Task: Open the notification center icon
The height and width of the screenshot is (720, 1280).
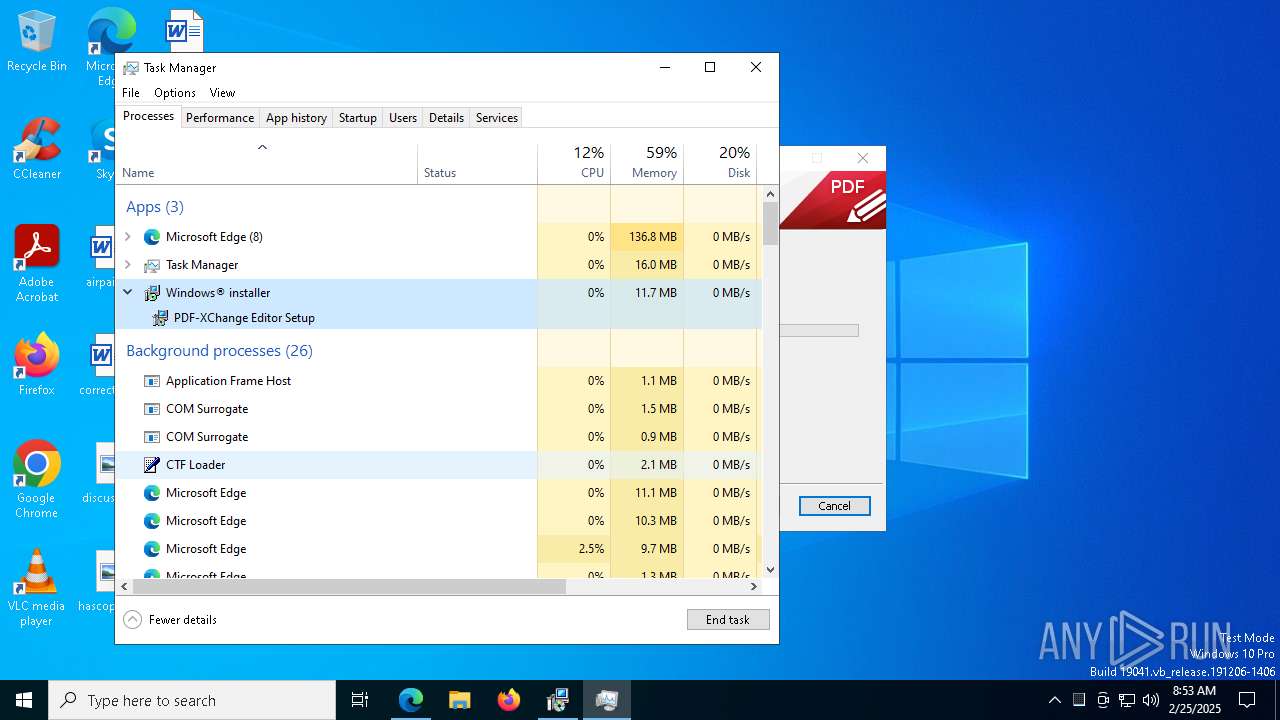Action: point(1247,700)
